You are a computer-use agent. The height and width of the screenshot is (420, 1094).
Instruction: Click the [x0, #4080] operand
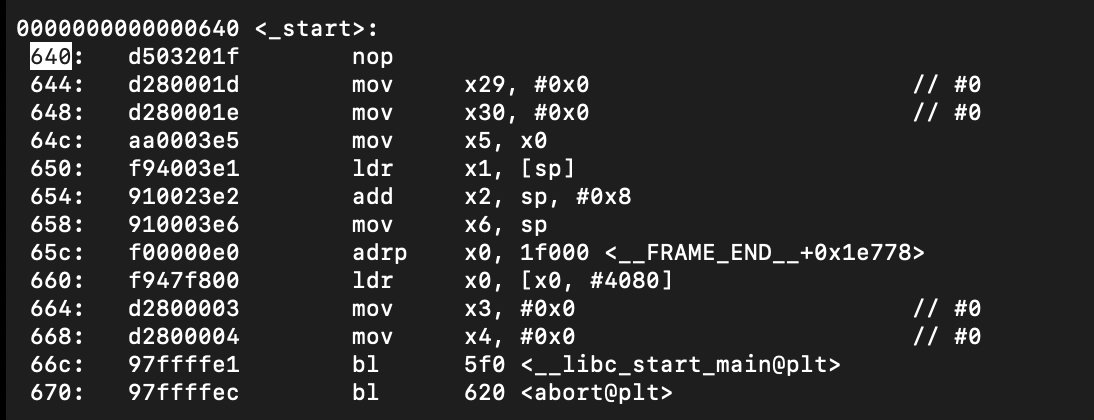coord(597,280)
